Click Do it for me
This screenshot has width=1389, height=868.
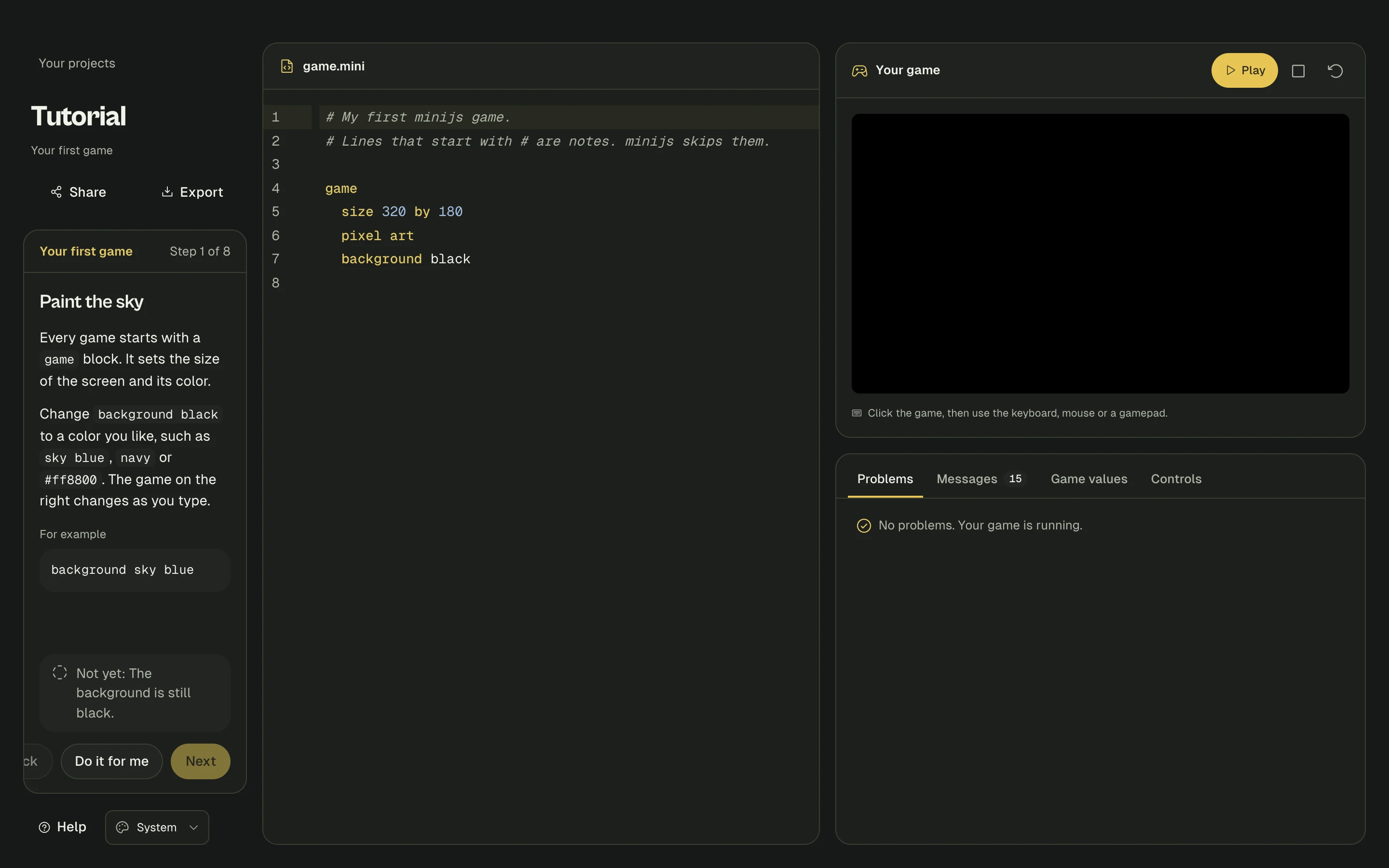112,761
